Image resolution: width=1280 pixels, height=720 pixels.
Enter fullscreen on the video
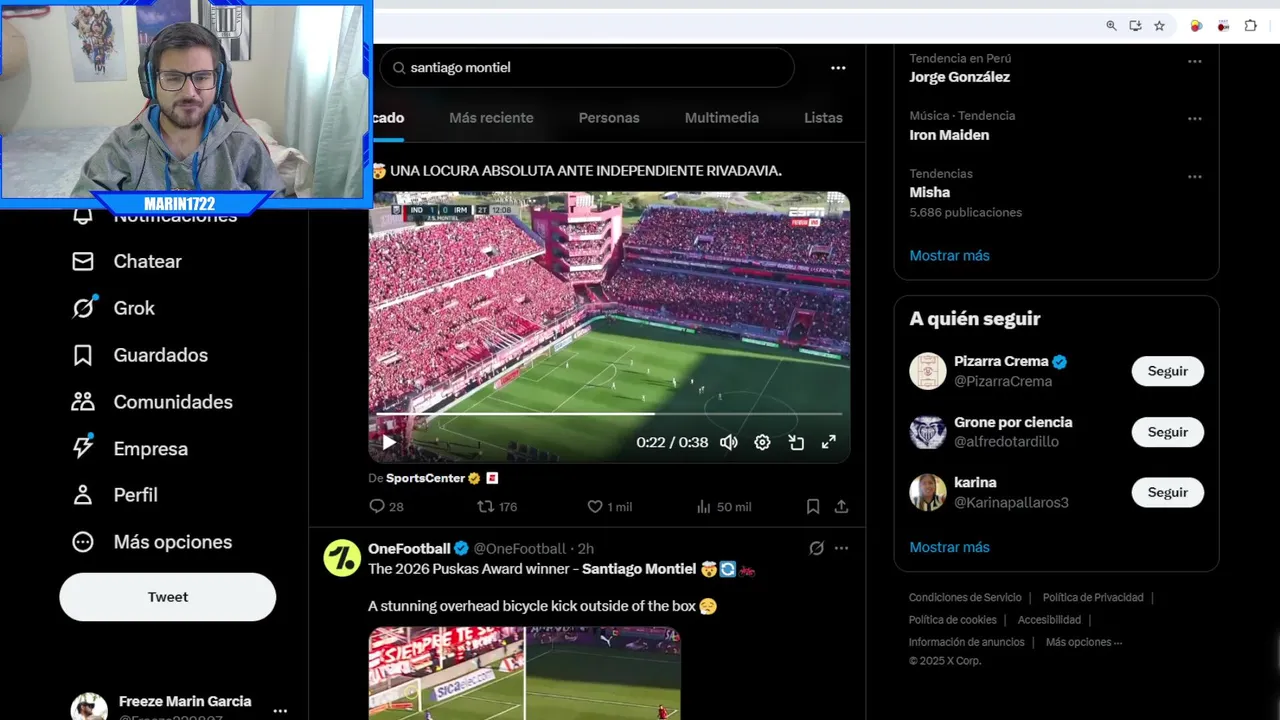[829, 442]
